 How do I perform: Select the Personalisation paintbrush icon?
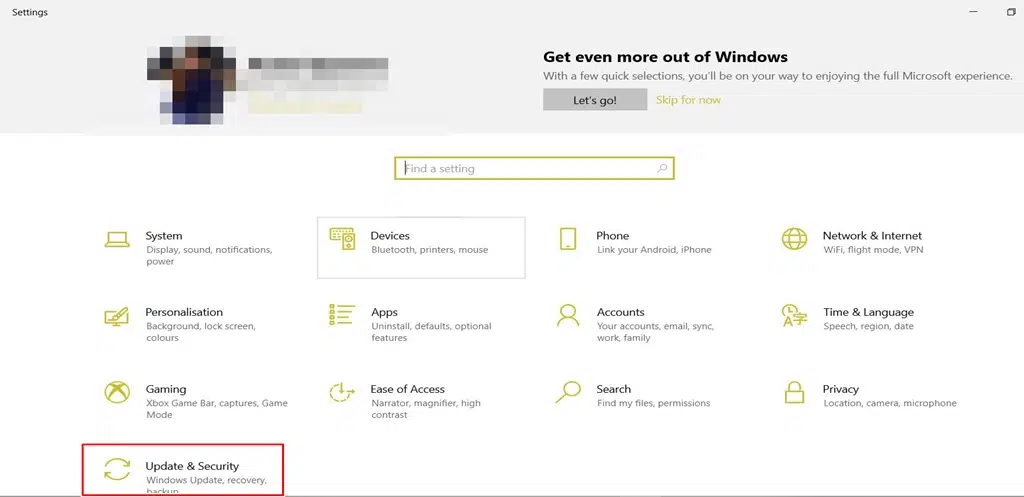tap(117, 316)
